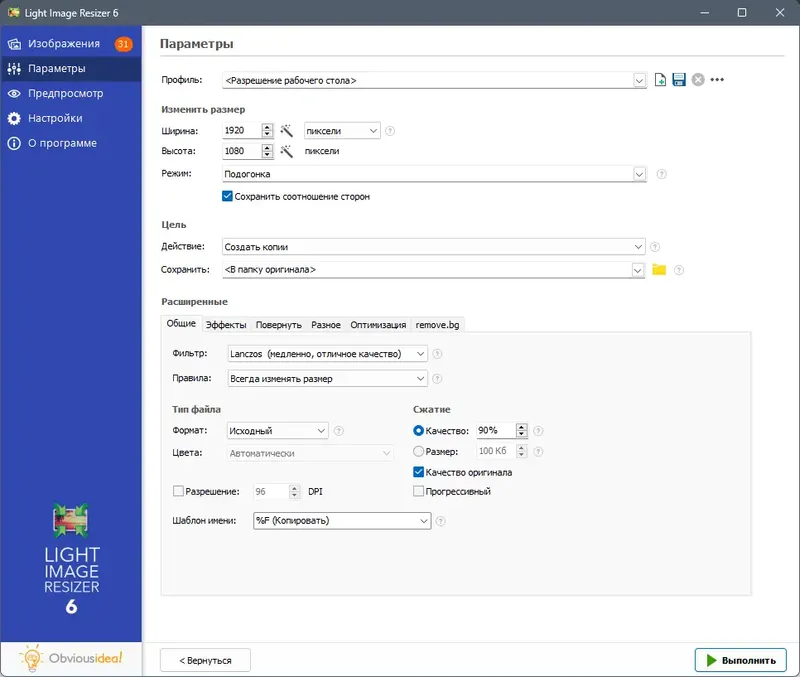Image resolution: width=800 pixels, height=677 pixels.
Task: Switch to the Эффекты tab
Action: [226, 325]
